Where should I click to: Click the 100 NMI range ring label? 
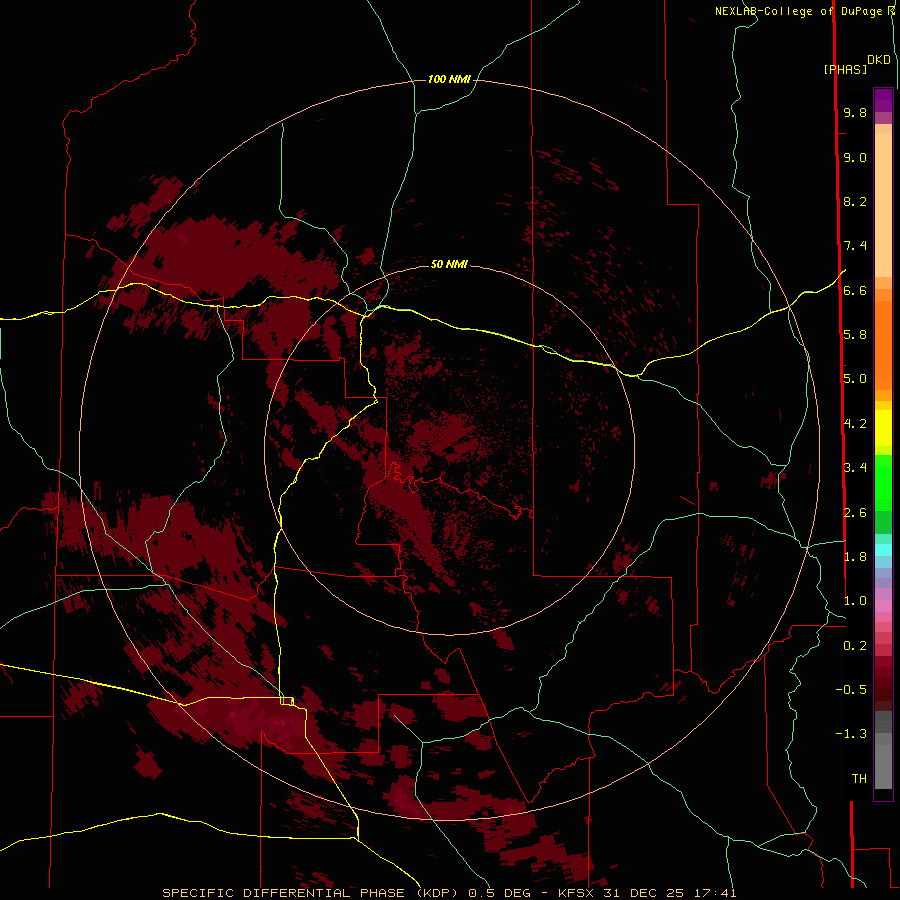449,79
